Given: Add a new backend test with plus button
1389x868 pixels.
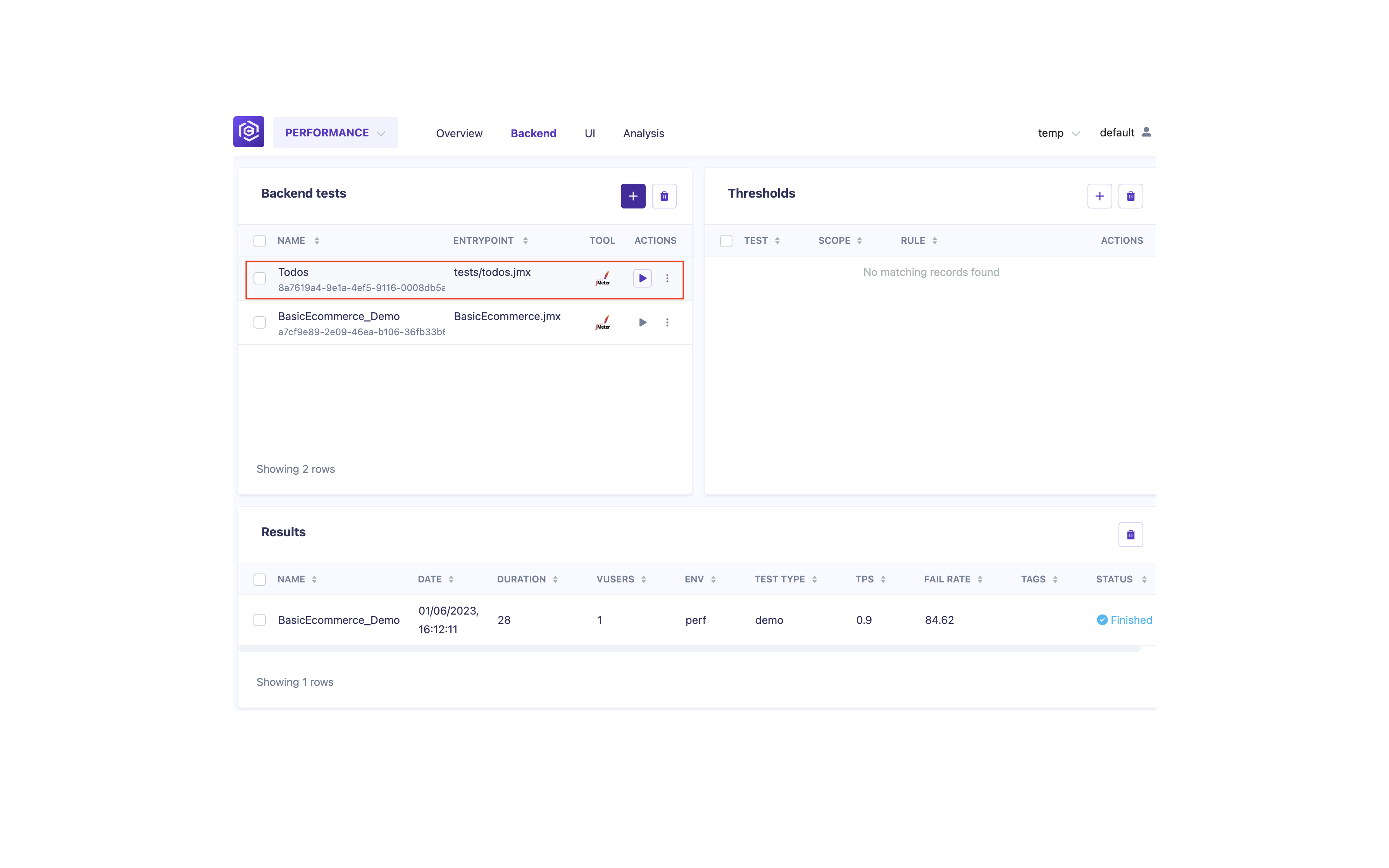Looking at the screenshot, I should (x=633, y=196).
